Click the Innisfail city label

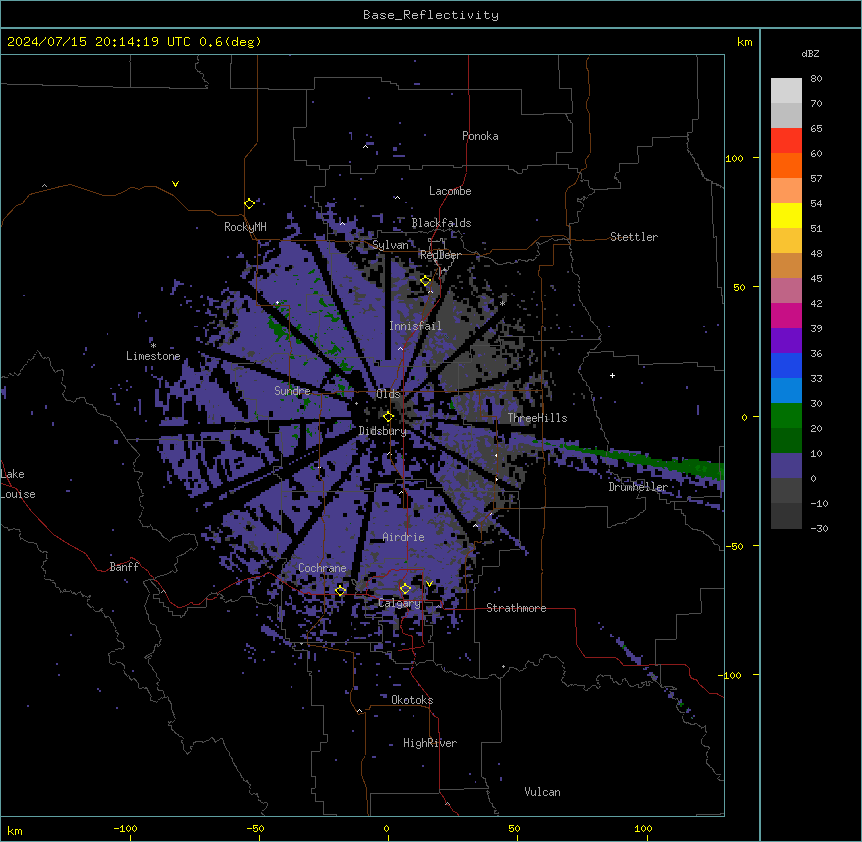415,326
